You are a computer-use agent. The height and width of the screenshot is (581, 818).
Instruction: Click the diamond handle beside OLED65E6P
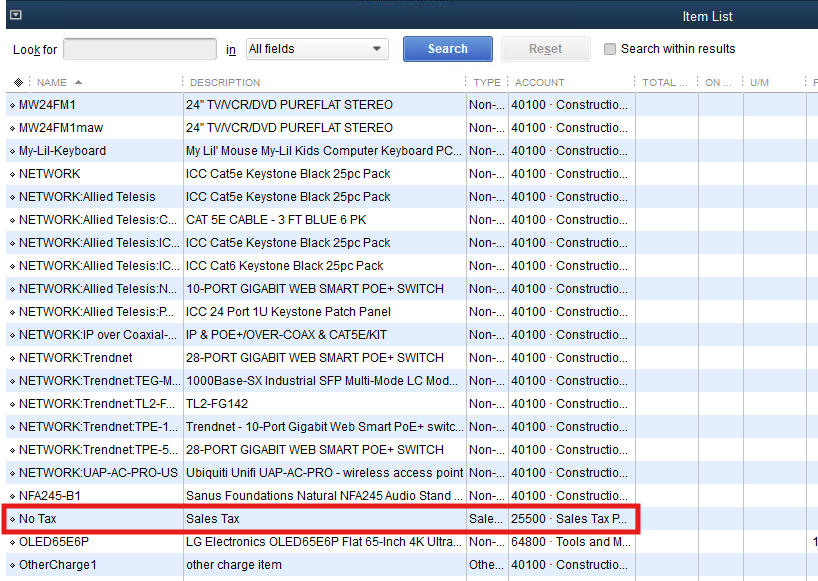pos(13,542)
